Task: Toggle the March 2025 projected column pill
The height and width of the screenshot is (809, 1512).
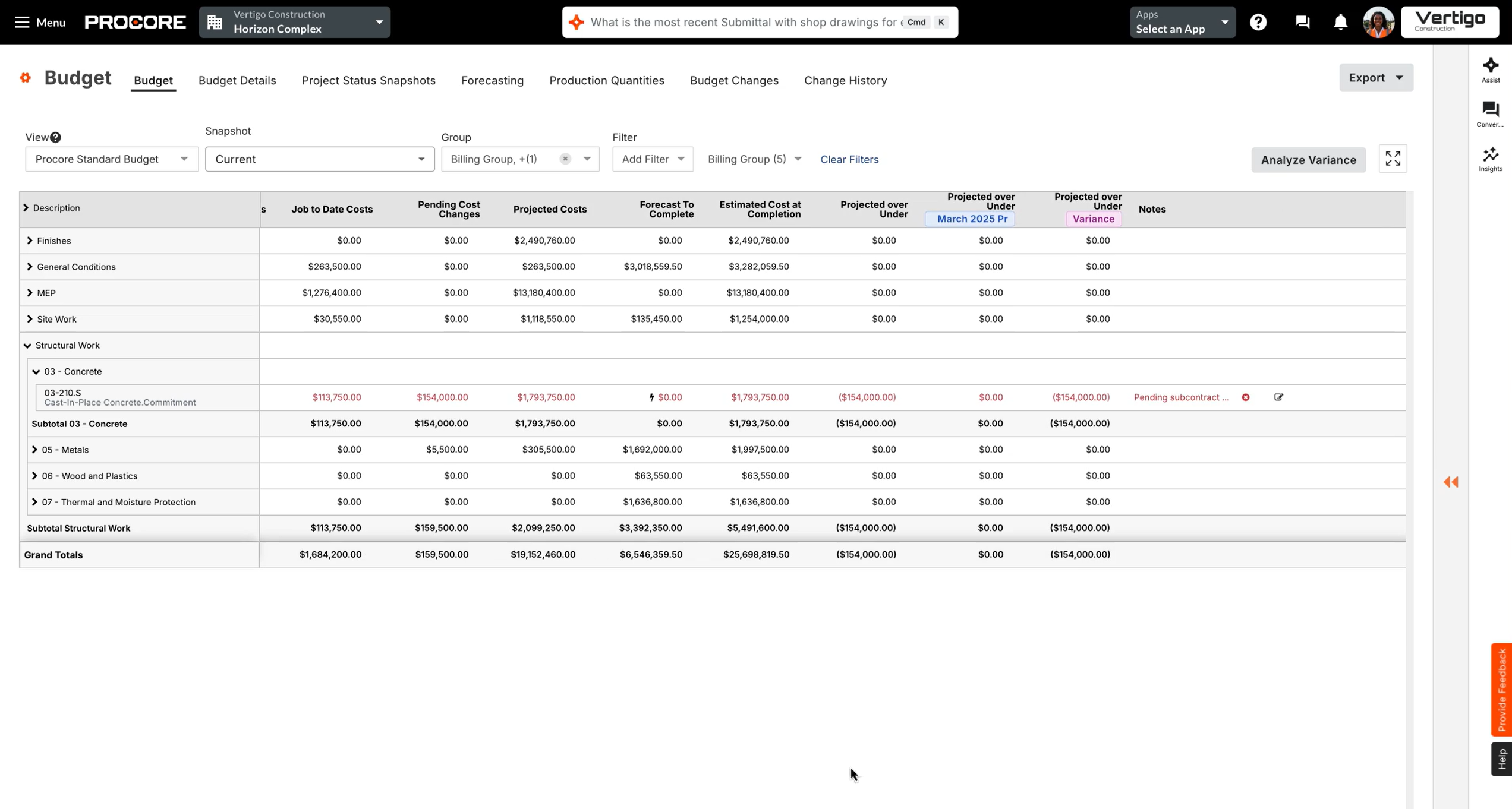Action: point(969,219)
